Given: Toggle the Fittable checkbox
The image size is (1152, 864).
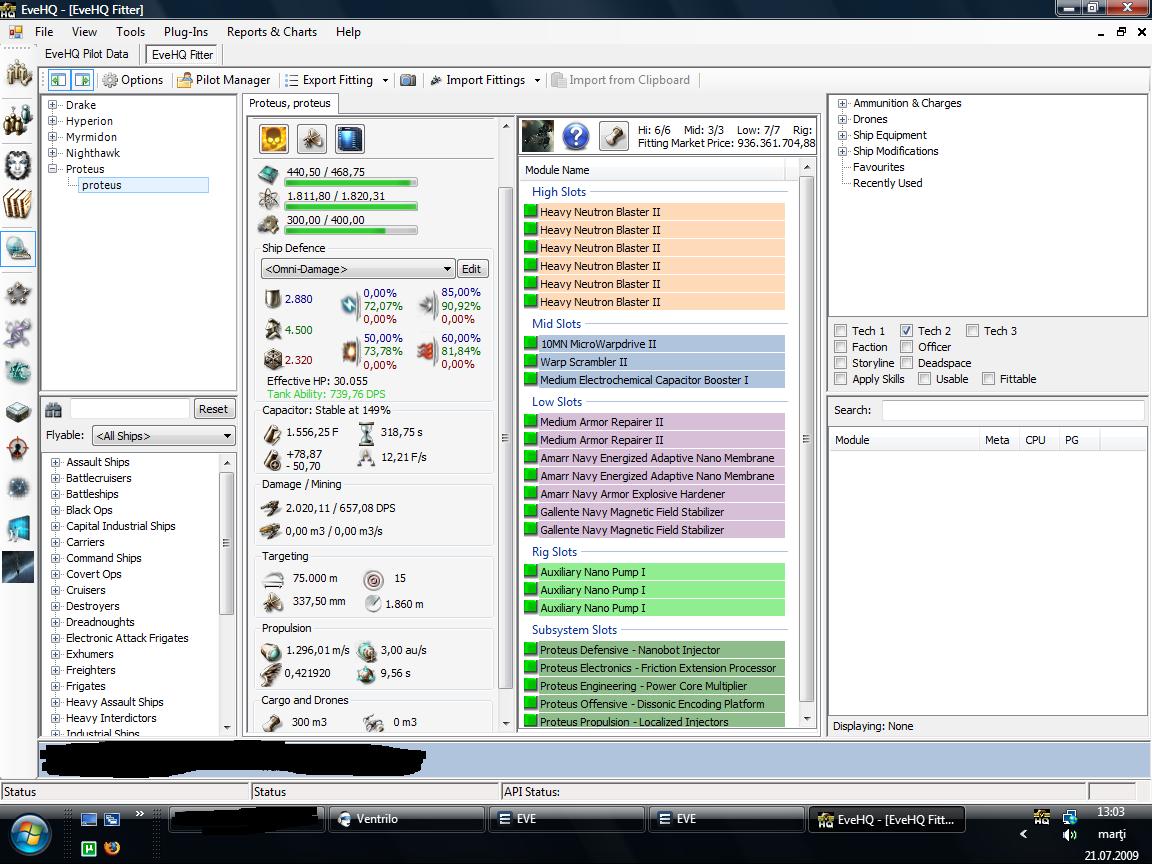Looking at the screenshot, I should click(989, 379).
